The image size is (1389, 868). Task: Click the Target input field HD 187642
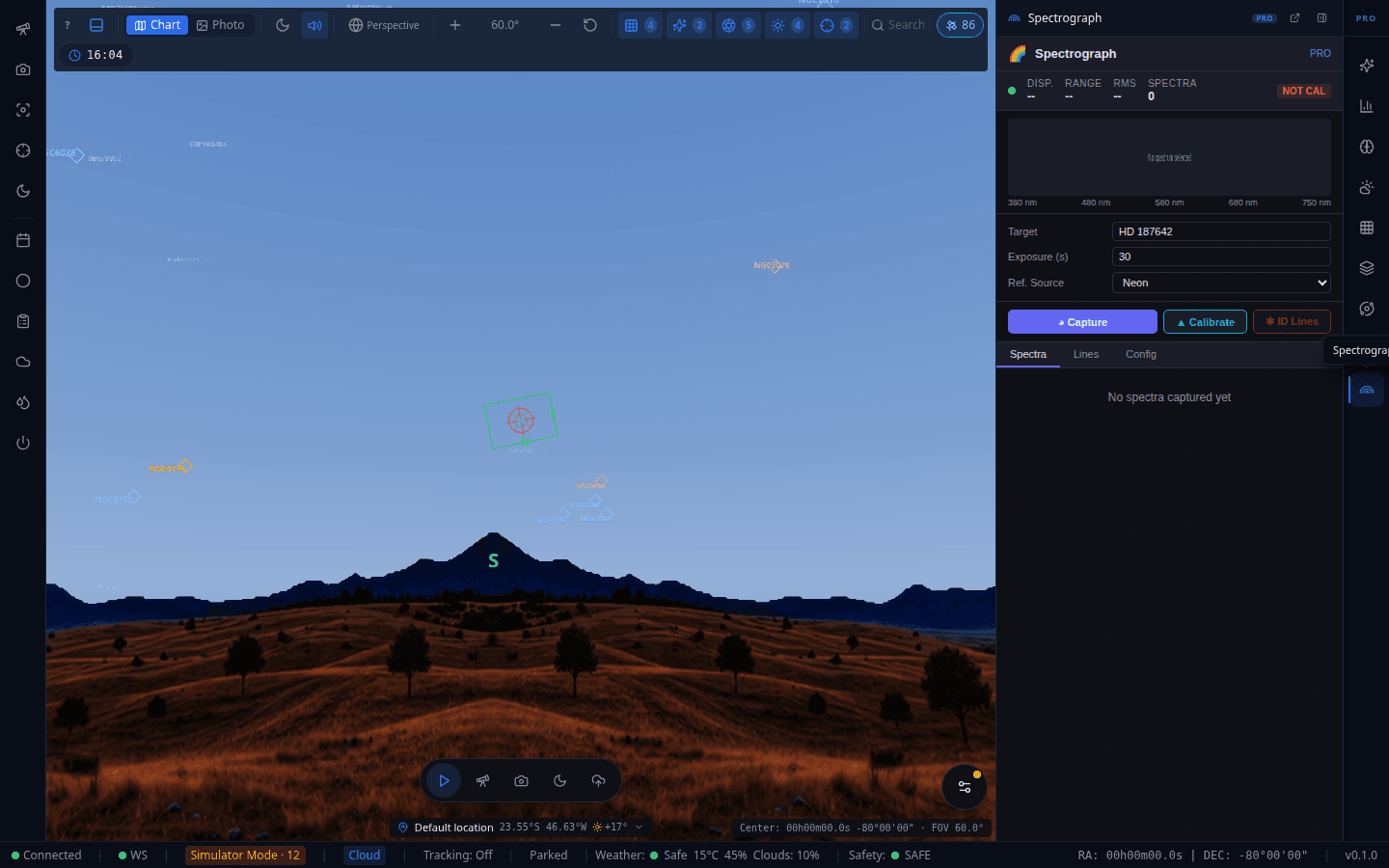point(1221,231)
